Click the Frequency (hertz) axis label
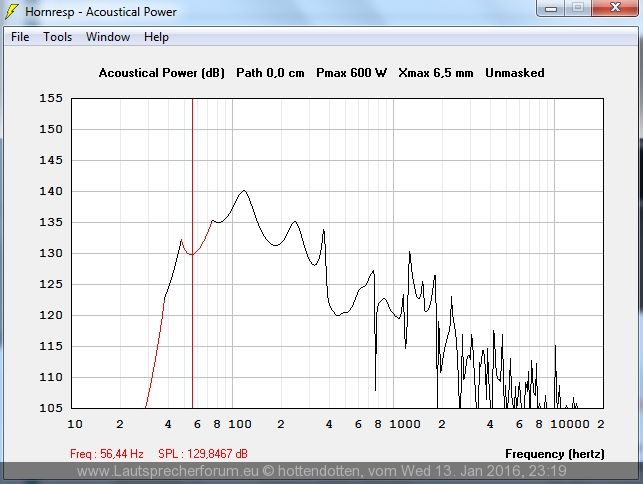This screenshot has width=643, height=484. [x=554, y=454]
